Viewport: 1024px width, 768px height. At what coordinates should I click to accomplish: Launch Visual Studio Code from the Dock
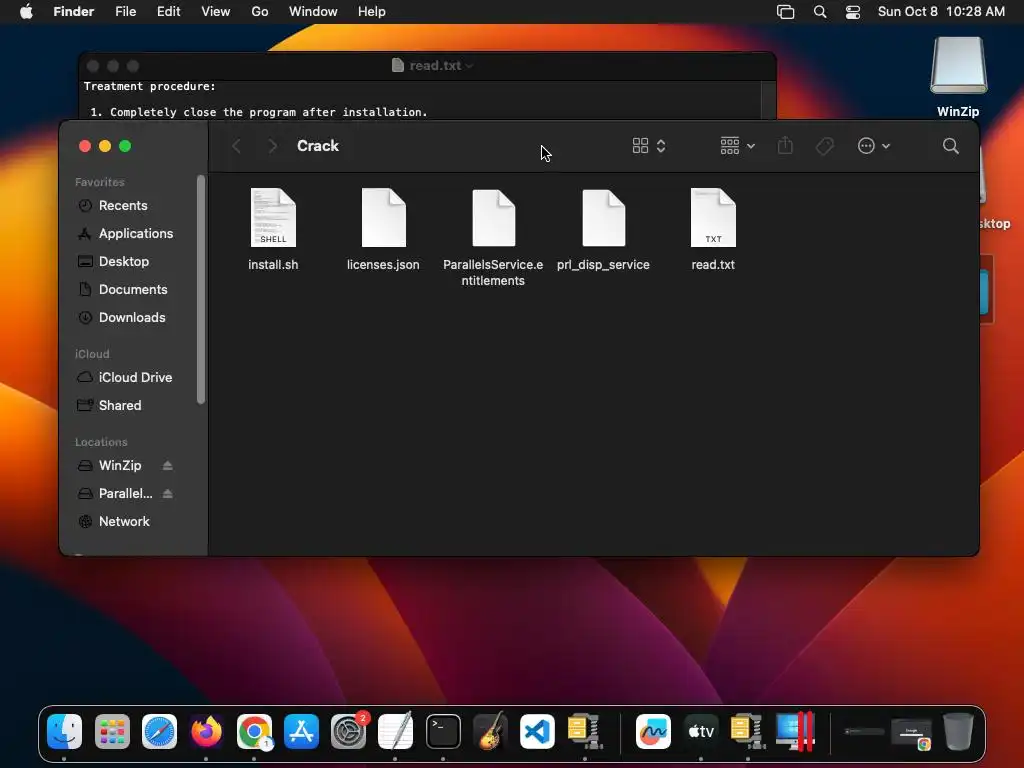537,731
